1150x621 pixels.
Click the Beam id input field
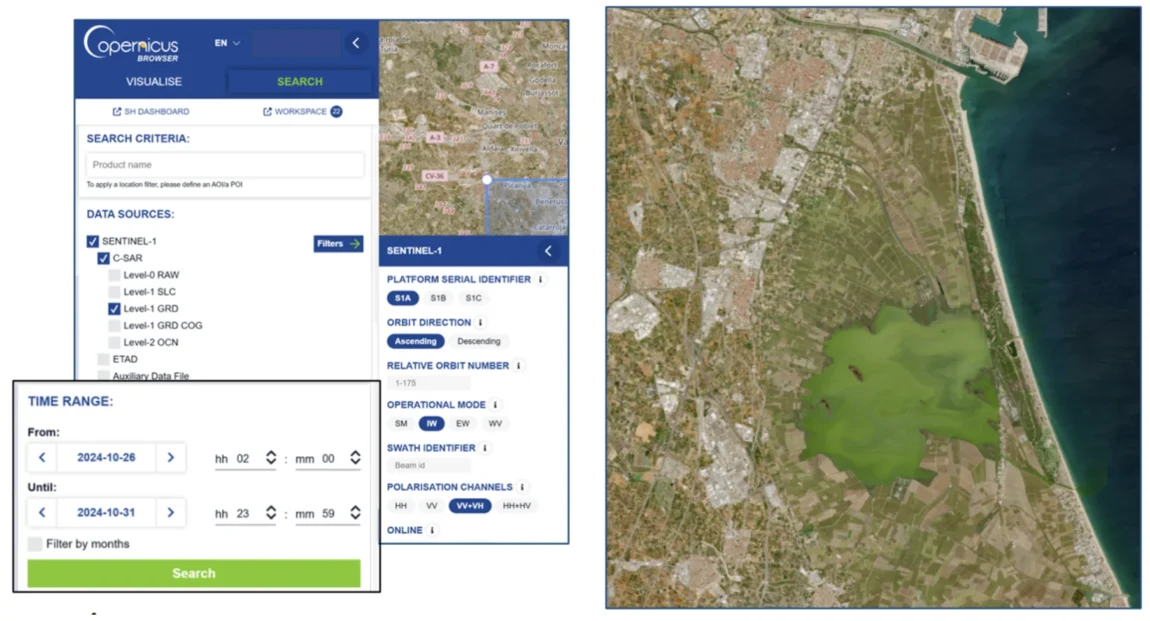pyautogui.click(x=428, y=466)
